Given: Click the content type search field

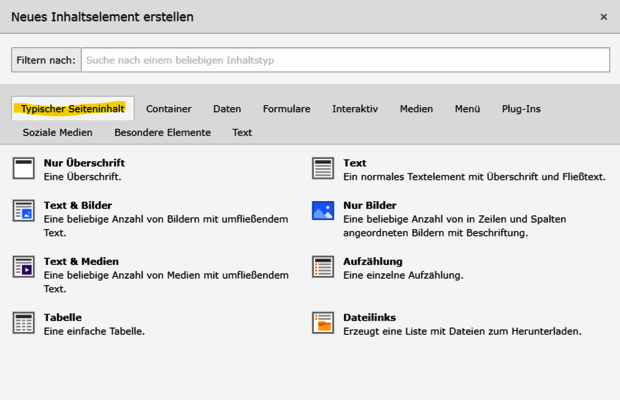Looking at the screenshot, I should tap(345, 60).
